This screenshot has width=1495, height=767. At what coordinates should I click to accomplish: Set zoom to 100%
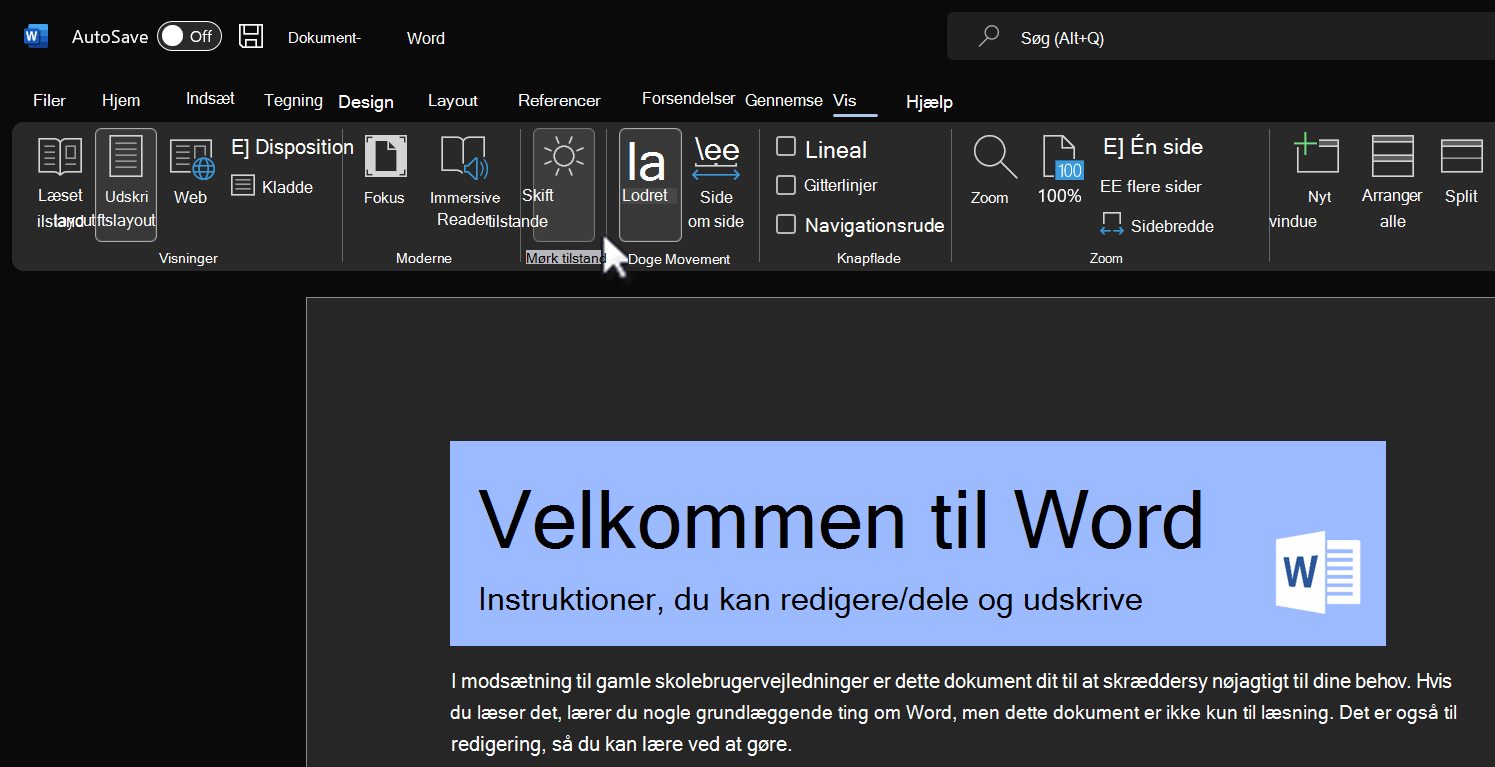[1060, 171]
